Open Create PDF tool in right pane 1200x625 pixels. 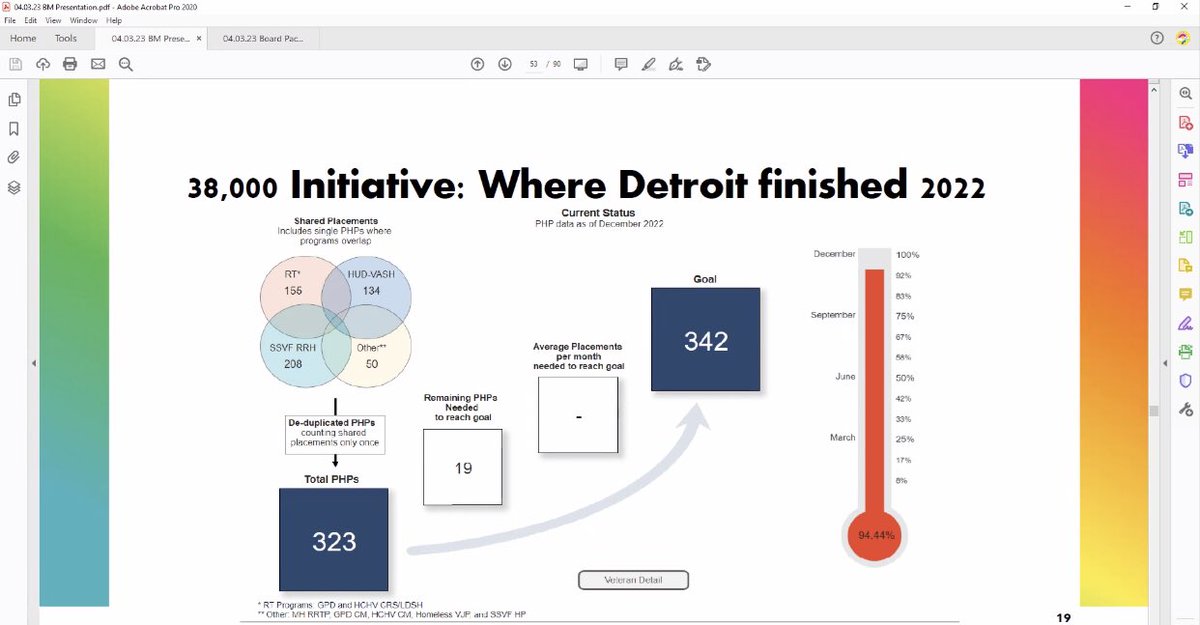pos(1186,122)
